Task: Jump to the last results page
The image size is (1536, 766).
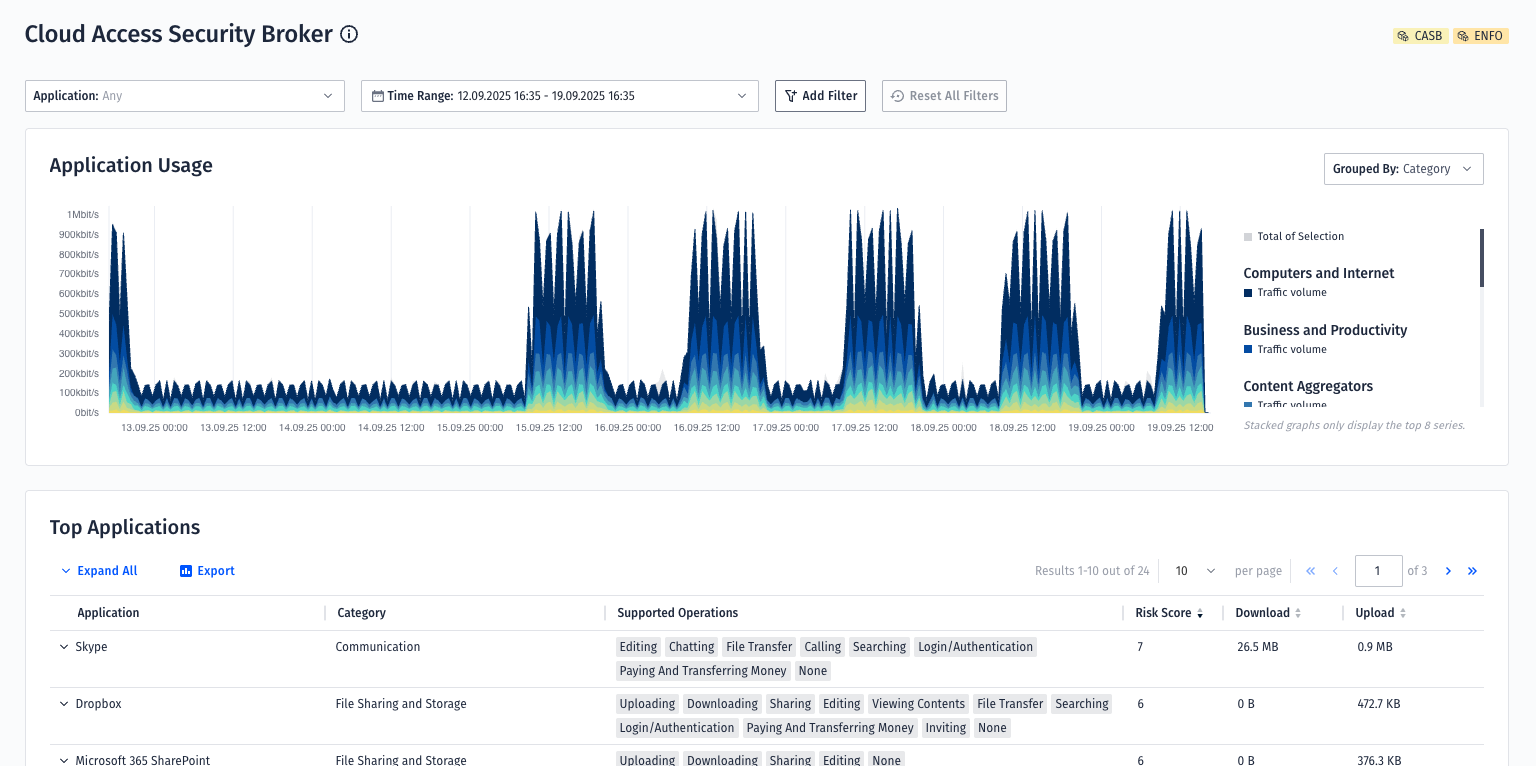Action: point(1472,571)
